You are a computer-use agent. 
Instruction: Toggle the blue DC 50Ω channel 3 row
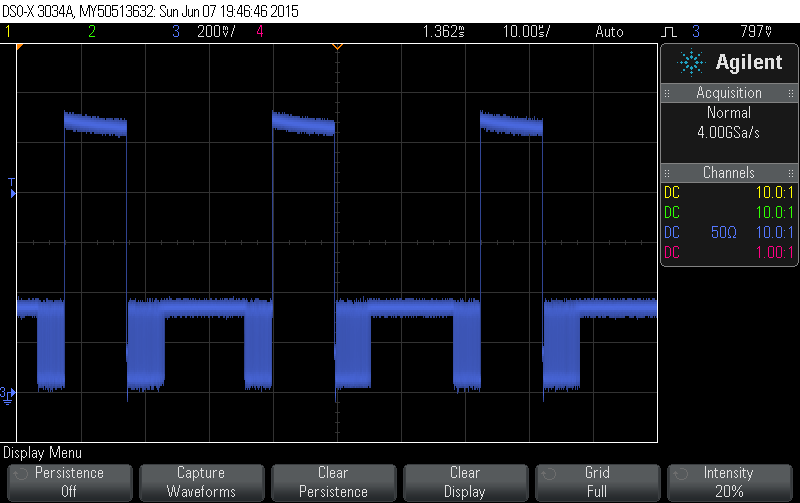[728, 232]
